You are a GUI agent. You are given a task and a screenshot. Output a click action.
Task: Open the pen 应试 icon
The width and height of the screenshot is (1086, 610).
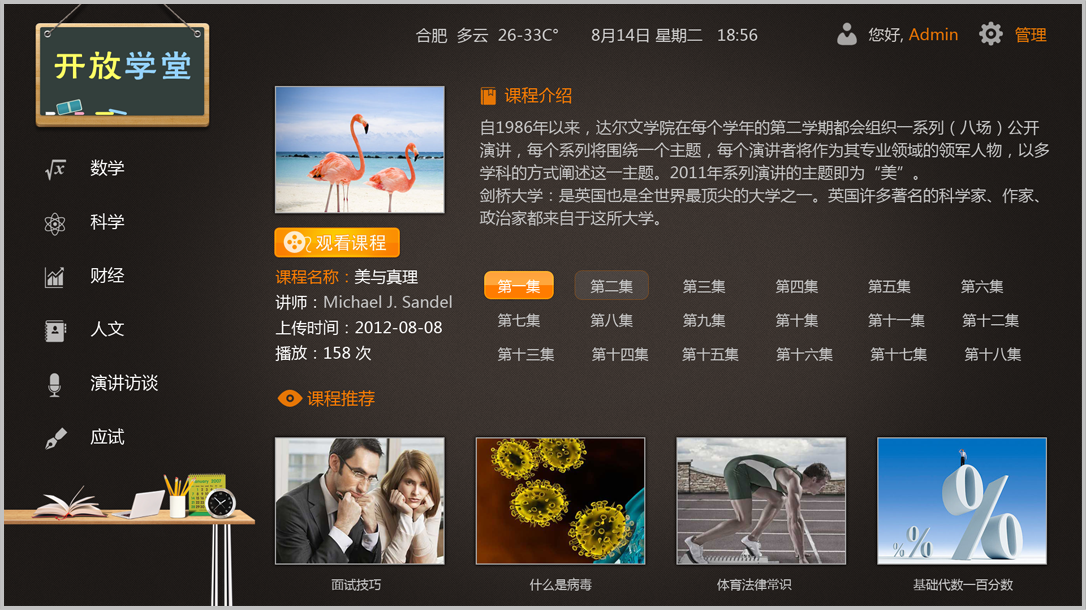tap(55, 438)
